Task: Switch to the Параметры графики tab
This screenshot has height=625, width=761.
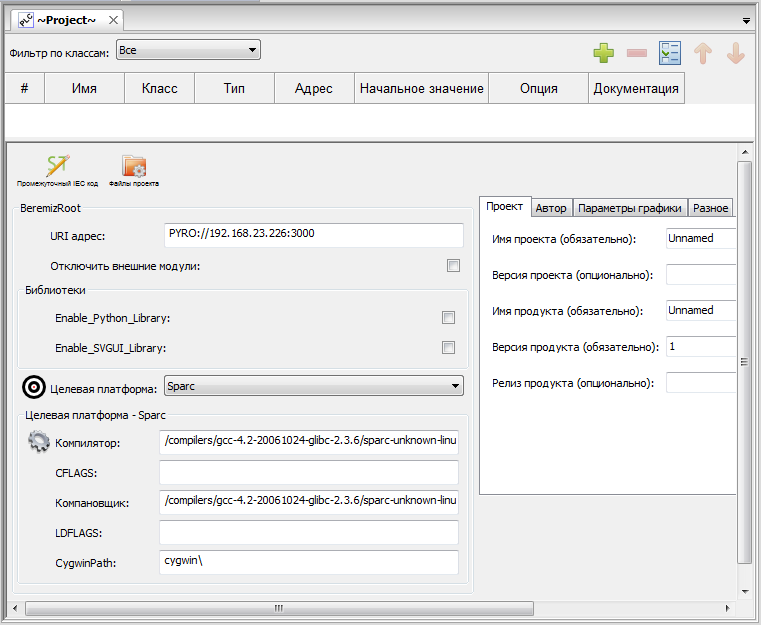Action: tap(630, 208)
